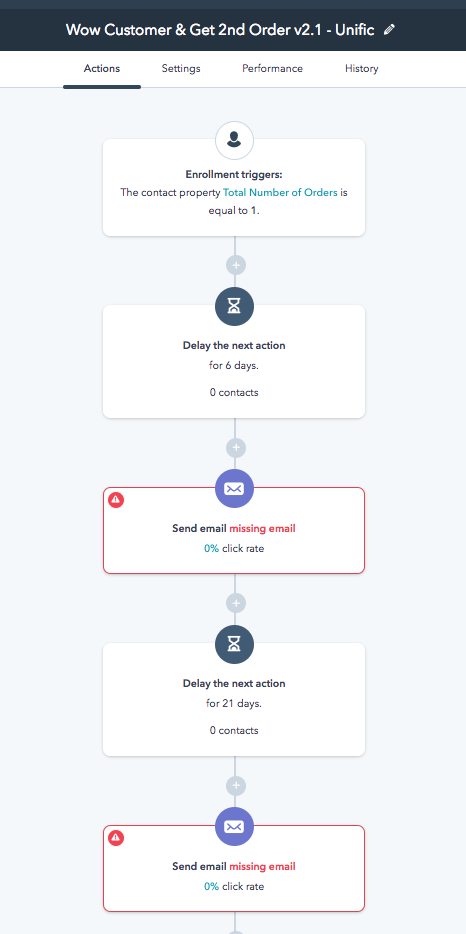Add action below enrollment triggers
Viewport: 466px width, 934px height.
pyautogui.click(x=236, y=264)
